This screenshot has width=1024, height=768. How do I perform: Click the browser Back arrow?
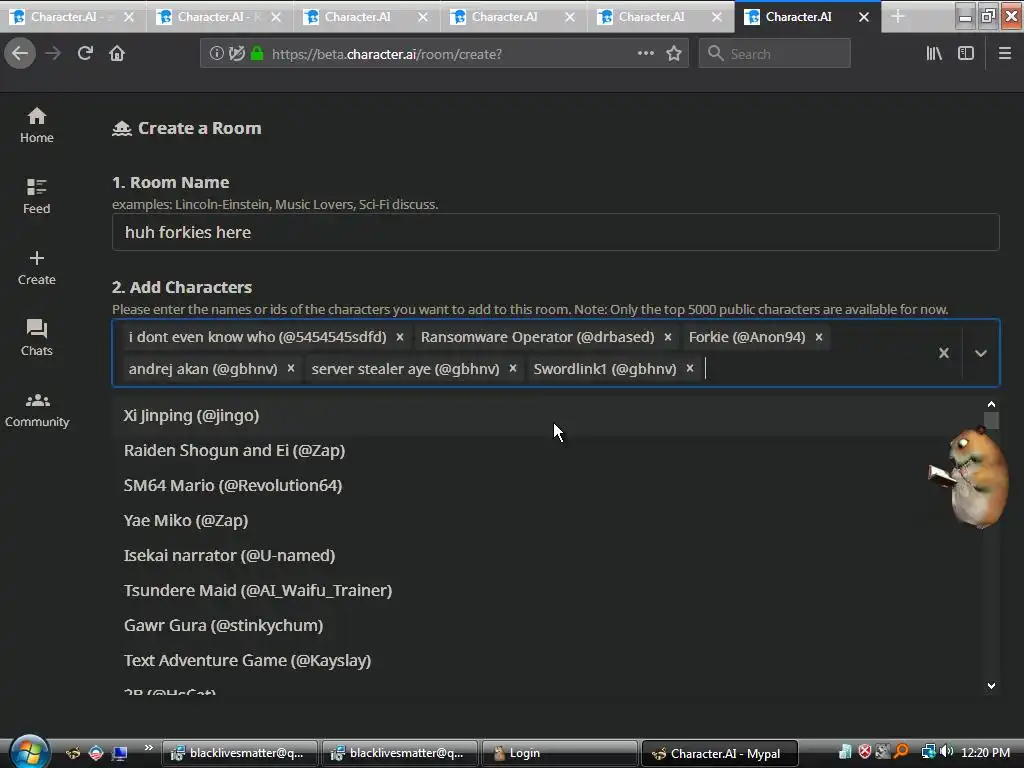pyautogui.click(x=20, y=54)
